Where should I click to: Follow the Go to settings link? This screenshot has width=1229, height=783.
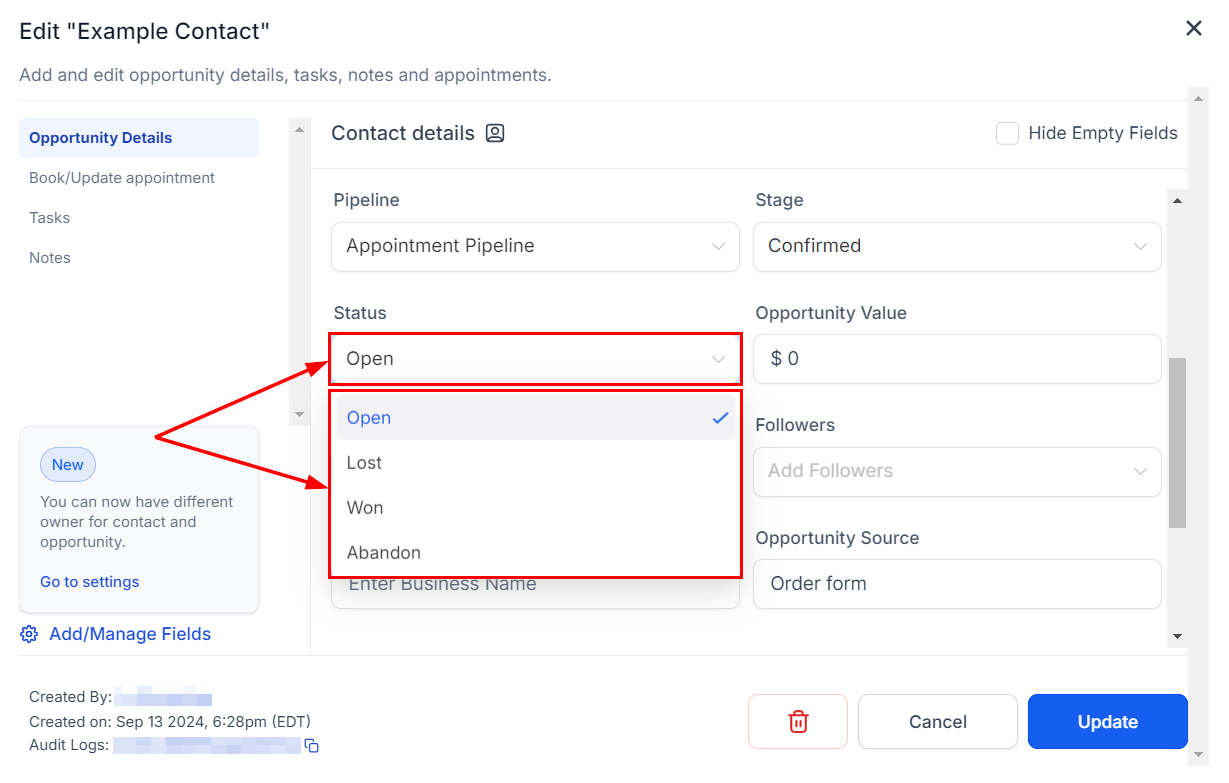click(x=90, y=582)
